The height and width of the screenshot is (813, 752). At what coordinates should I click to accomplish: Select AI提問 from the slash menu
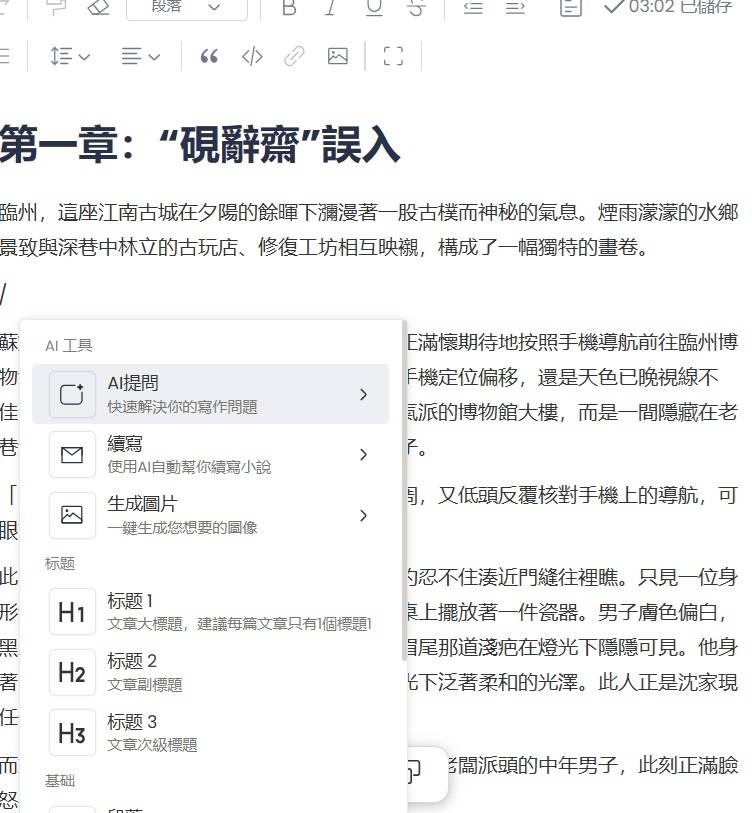[x=210, y=394]
